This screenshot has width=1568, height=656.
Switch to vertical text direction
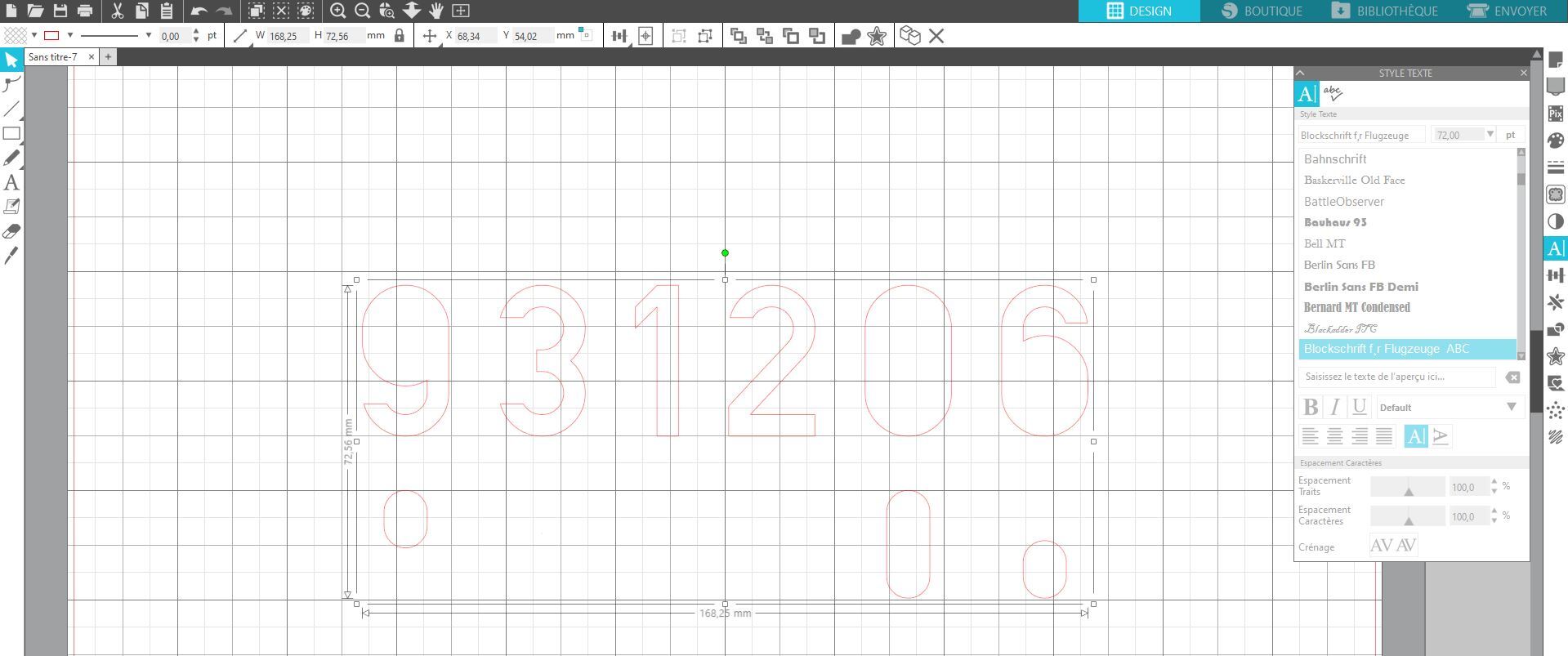[1441, 436]
